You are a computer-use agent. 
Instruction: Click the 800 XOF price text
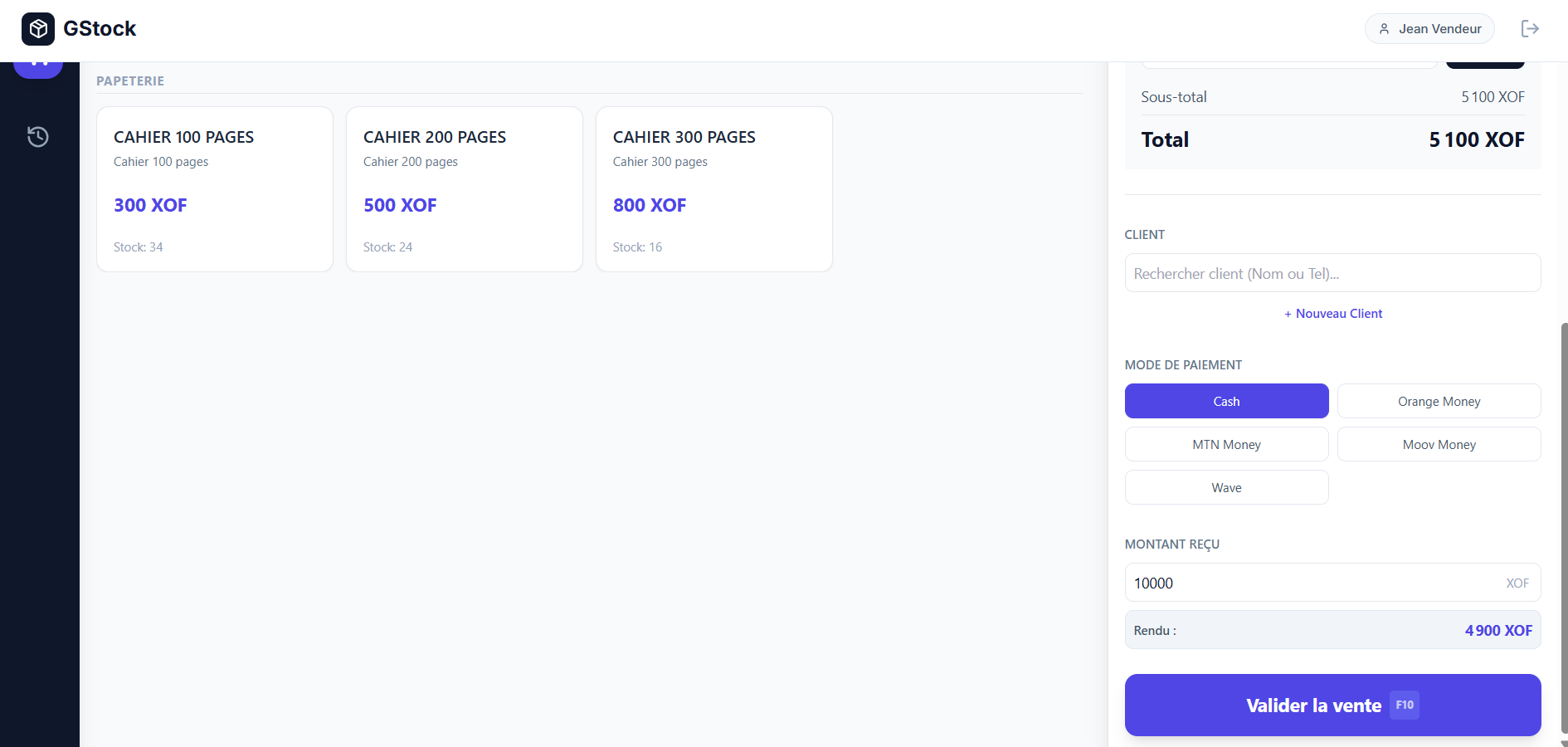tap(650, 205)
